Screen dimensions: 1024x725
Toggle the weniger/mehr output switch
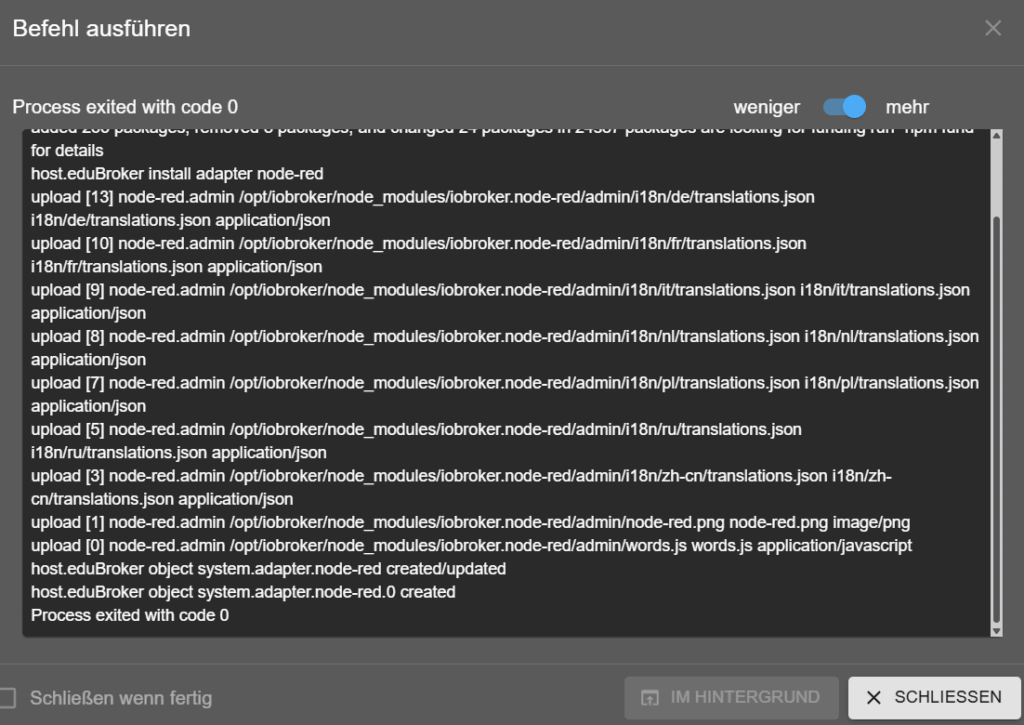point(844,107)
